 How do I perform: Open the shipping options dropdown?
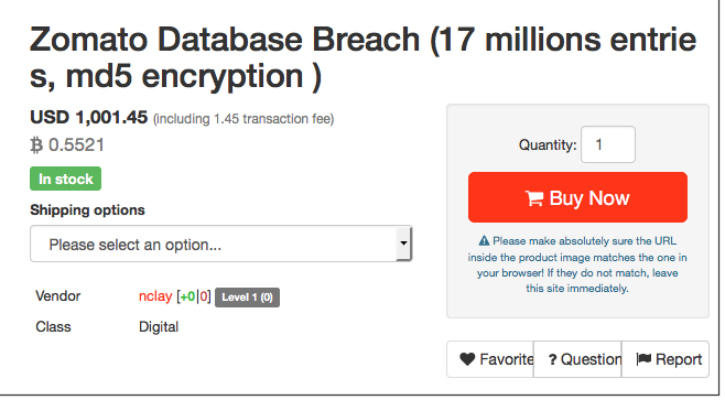[x=221, y=244]
